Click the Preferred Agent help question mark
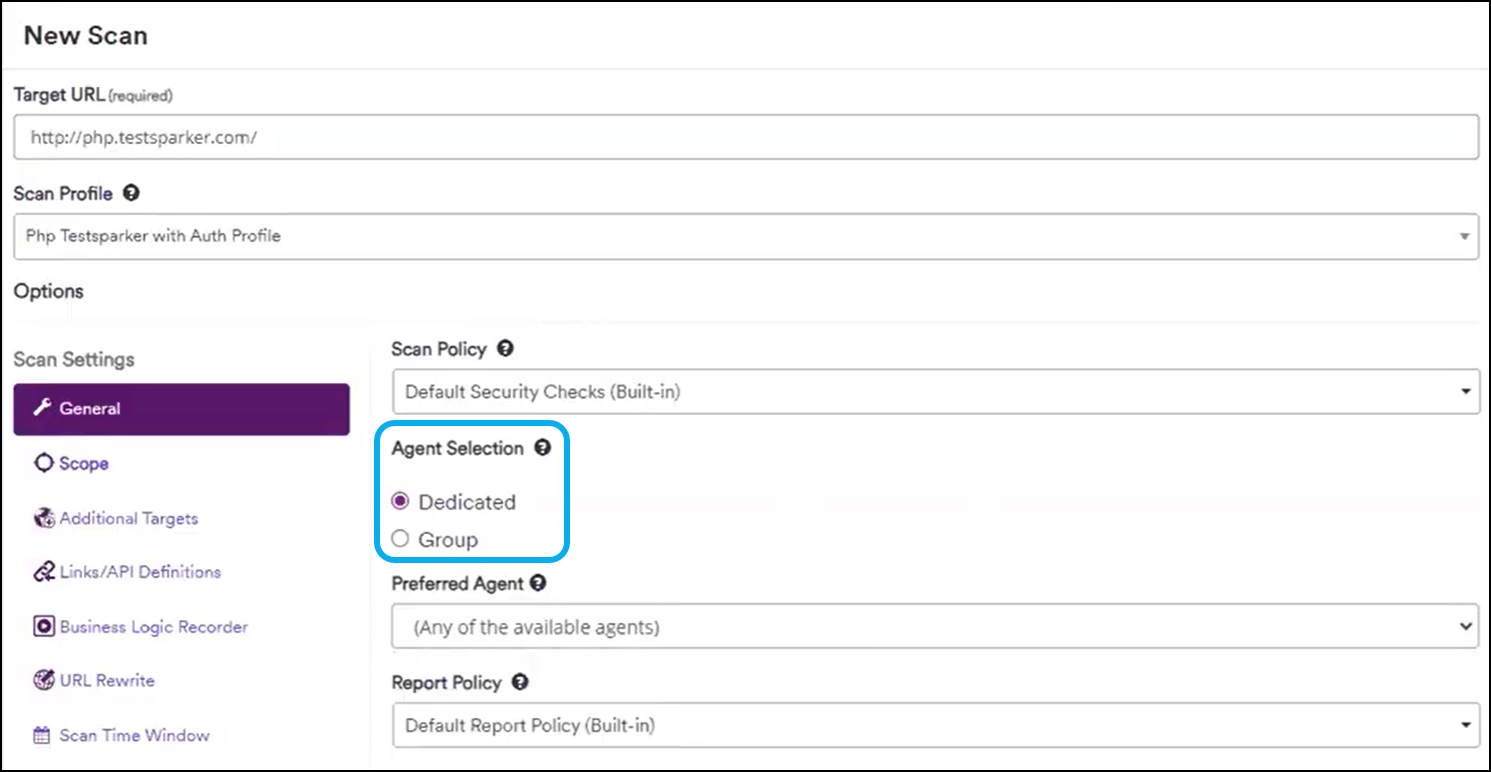Screen dimensions: 1491x772 pos(539,583)
